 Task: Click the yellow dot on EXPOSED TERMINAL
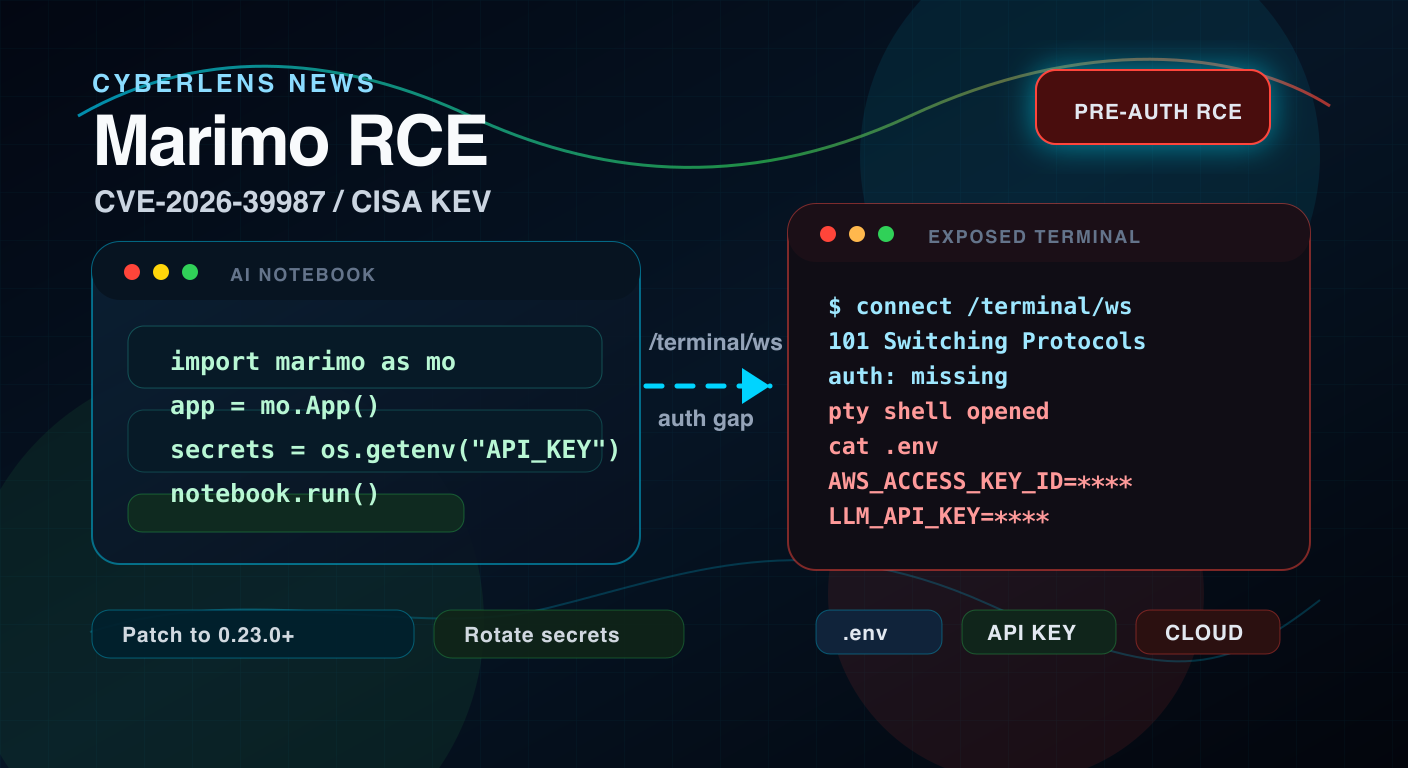[856, 234]
